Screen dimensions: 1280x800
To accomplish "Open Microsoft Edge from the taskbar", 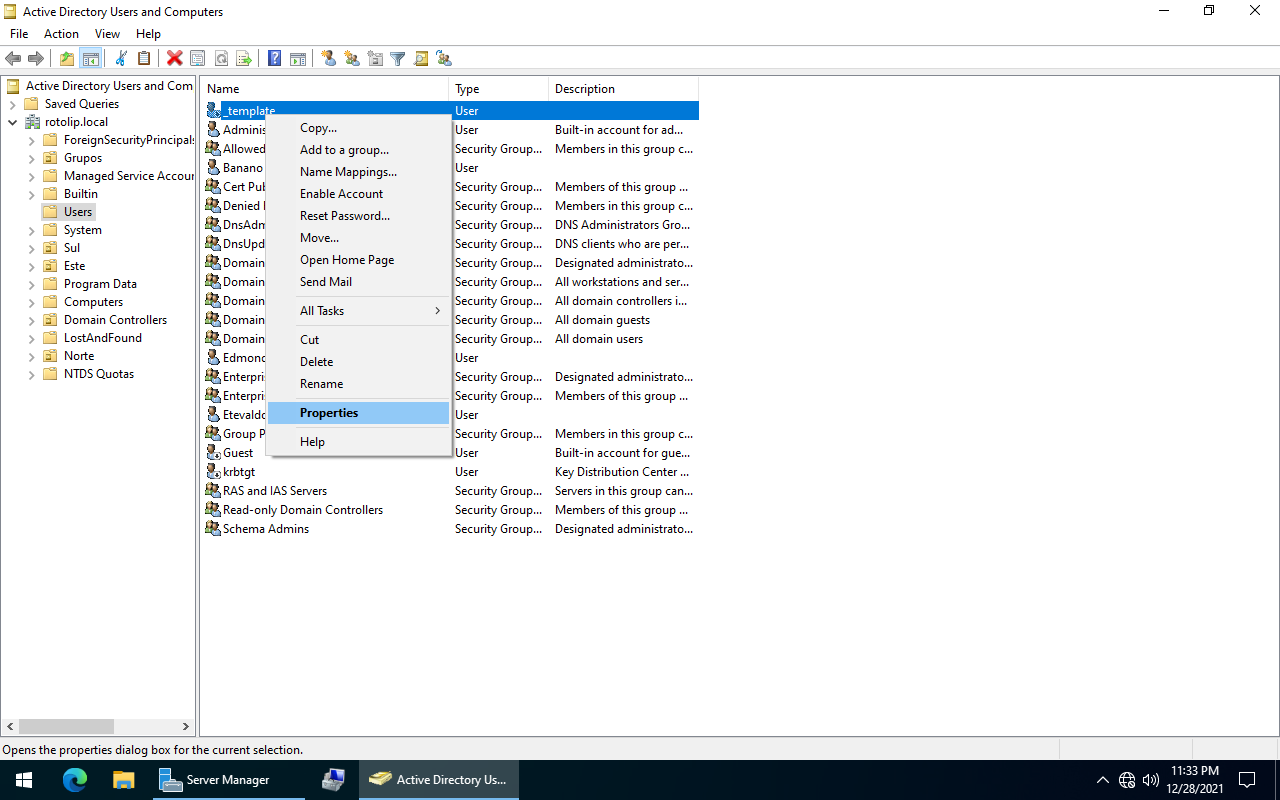I will pos(75,780).
